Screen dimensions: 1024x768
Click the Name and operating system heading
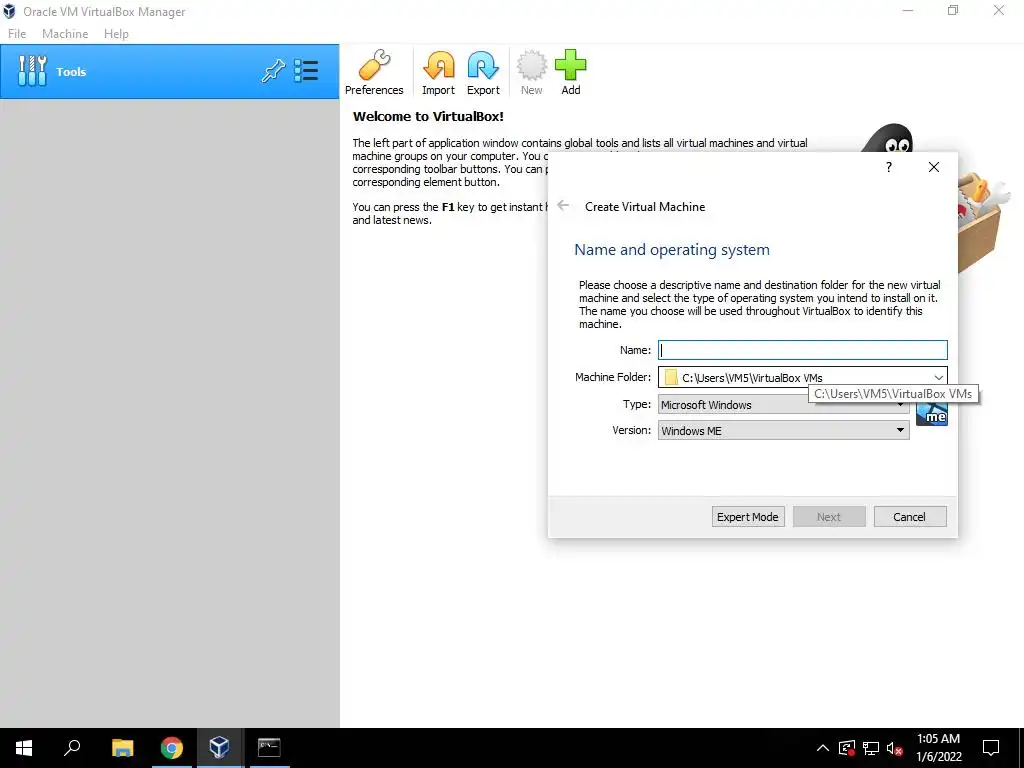pyautogui.click(x=671, y=249)
